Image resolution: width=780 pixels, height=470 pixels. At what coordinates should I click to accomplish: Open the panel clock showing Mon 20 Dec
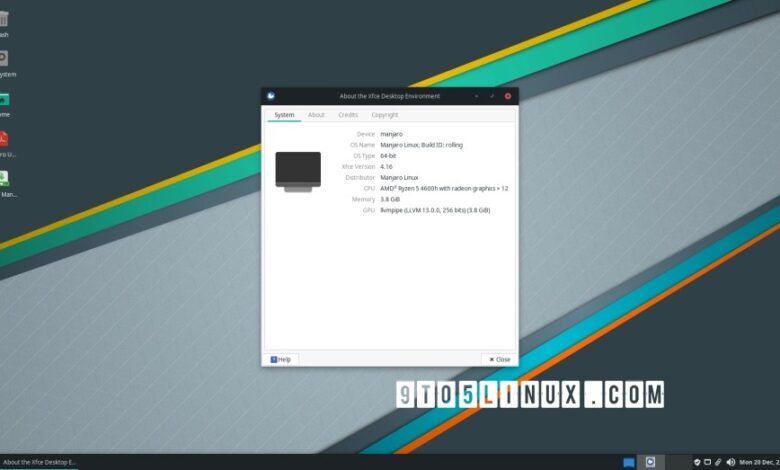pyautogui.click(x=760, y=463)
